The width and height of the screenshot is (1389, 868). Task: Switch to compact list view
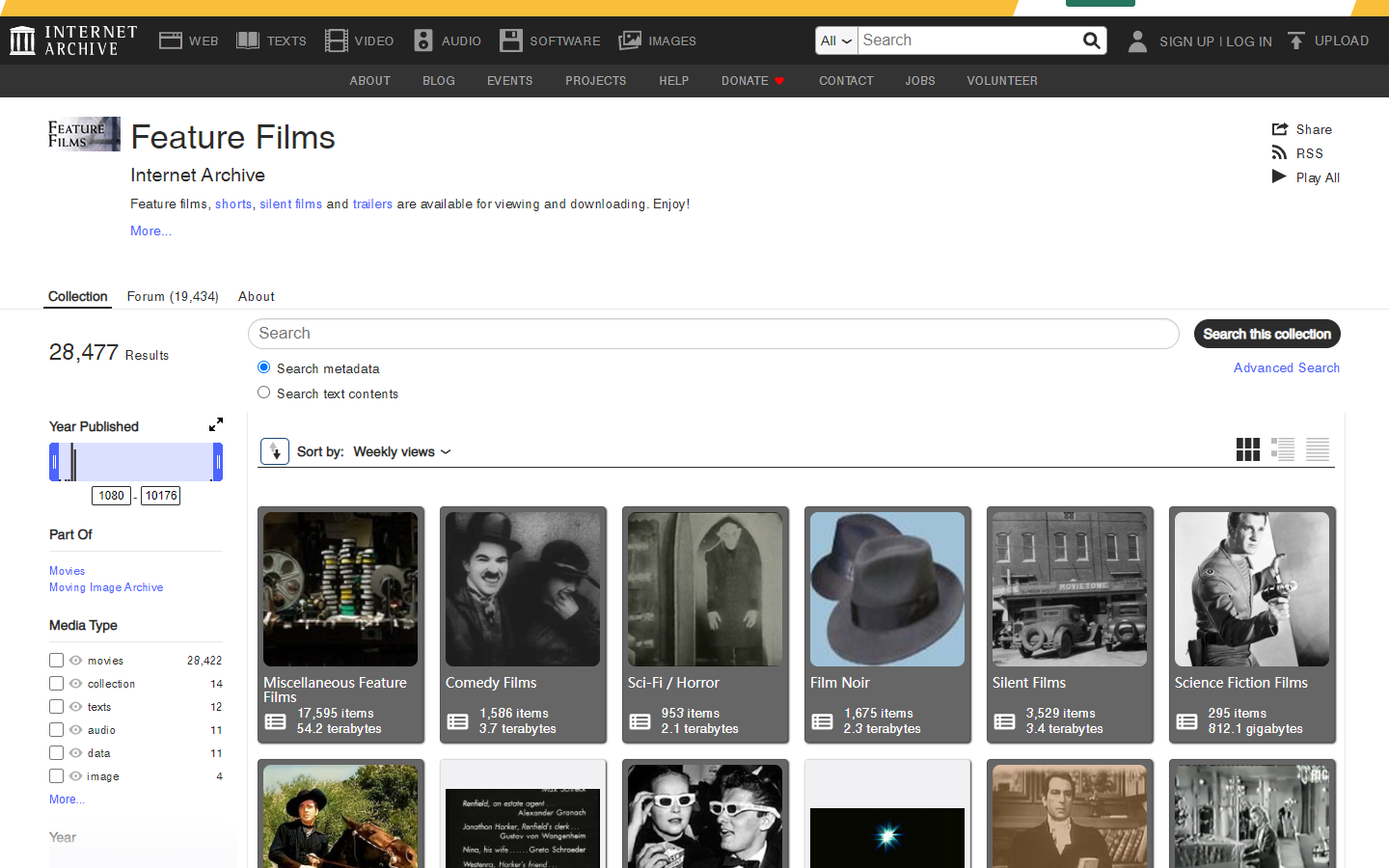[1318, 449]
